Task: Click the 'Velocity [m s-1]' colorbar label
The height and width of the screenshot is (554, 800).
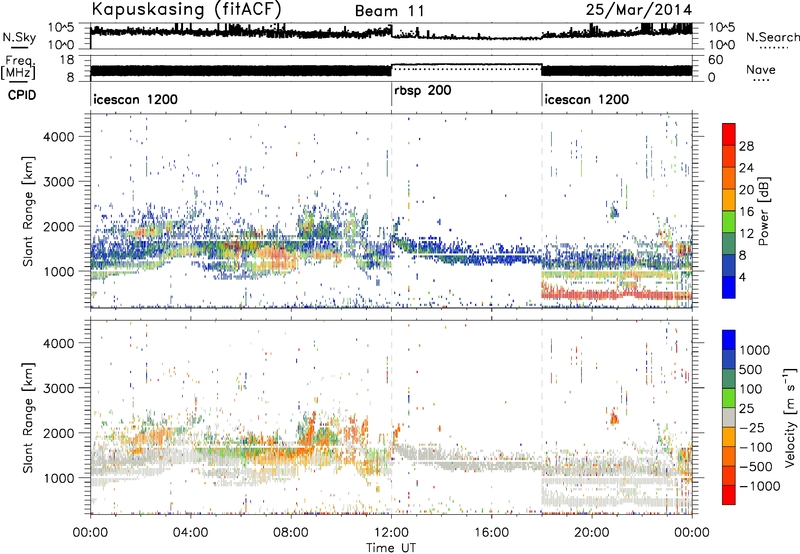Action: pyautogui.click(x=790, y=417)
